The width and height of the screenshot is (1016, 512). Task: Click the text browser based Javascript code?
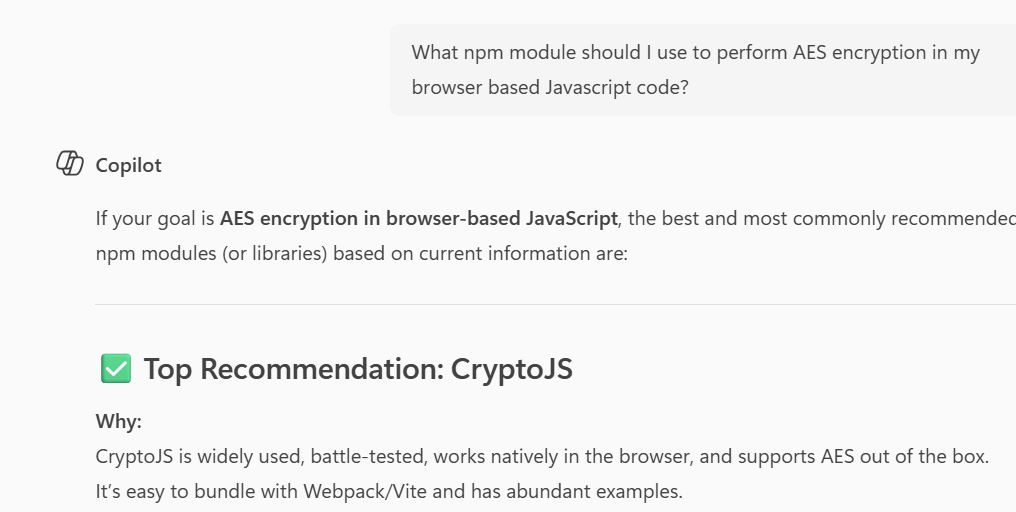click(x=550, y=87)
